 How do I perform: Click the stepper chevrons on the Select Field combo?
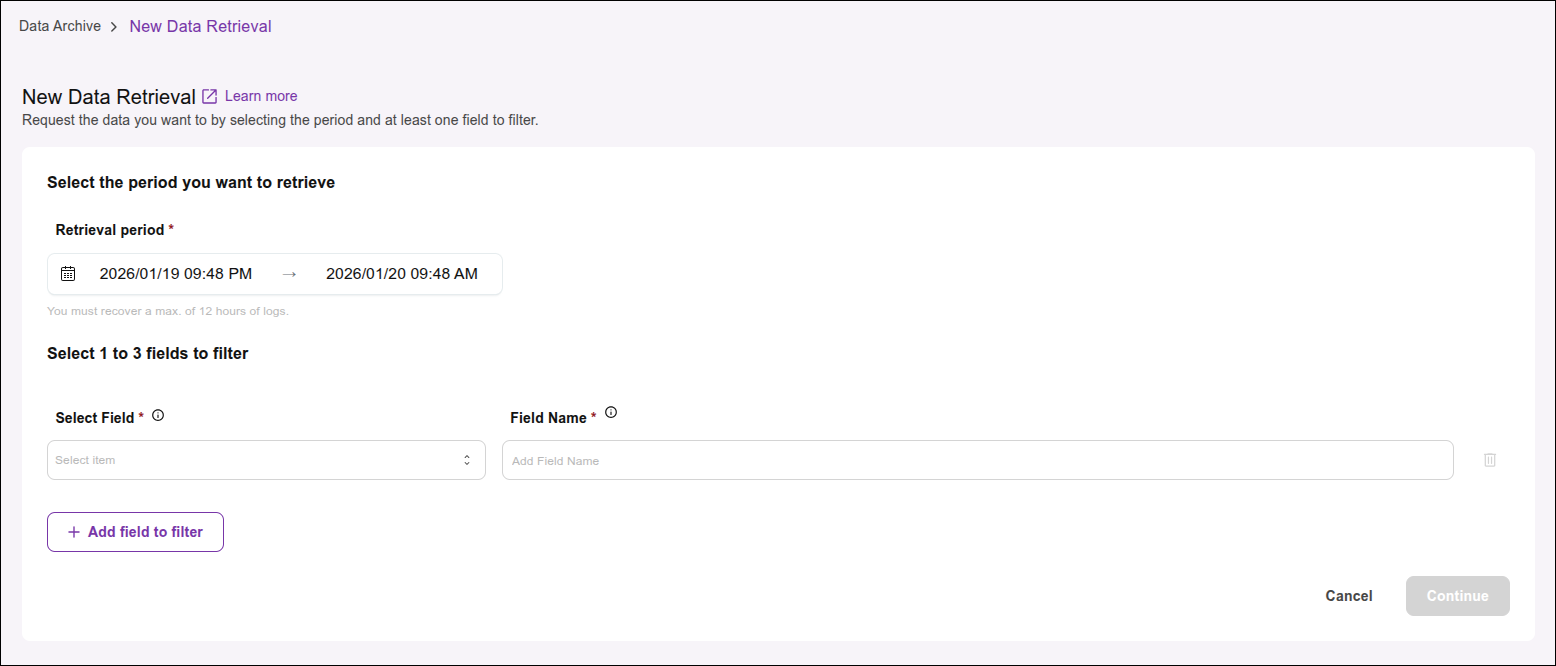pos(466,459)
